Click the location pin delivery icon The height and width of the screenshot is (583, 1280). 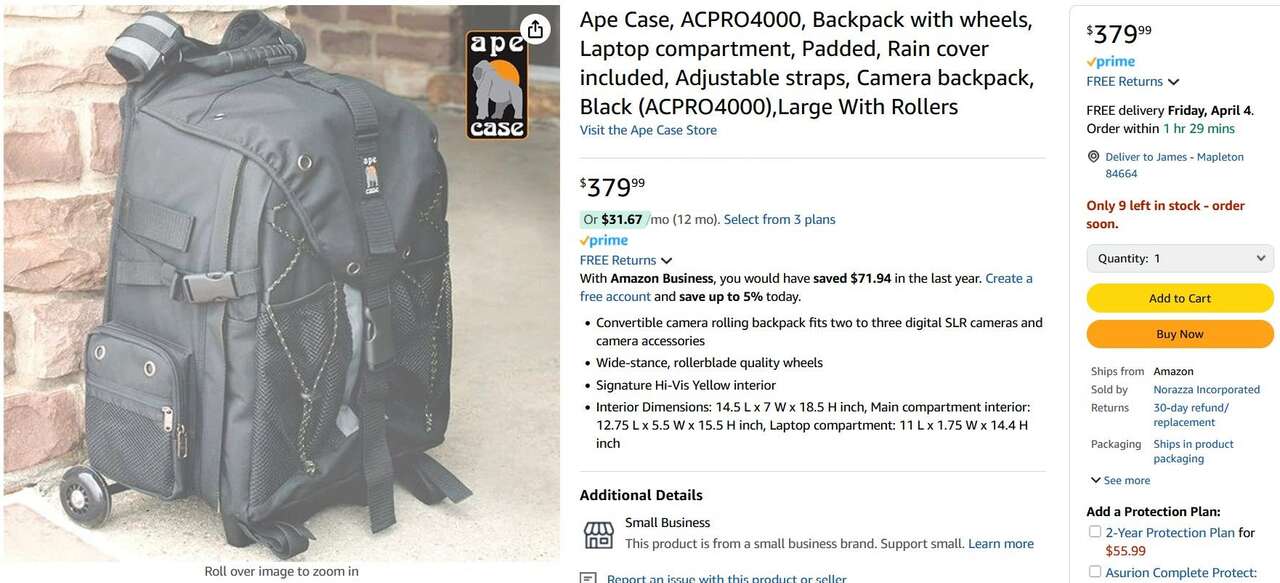tap(1094, 157)
